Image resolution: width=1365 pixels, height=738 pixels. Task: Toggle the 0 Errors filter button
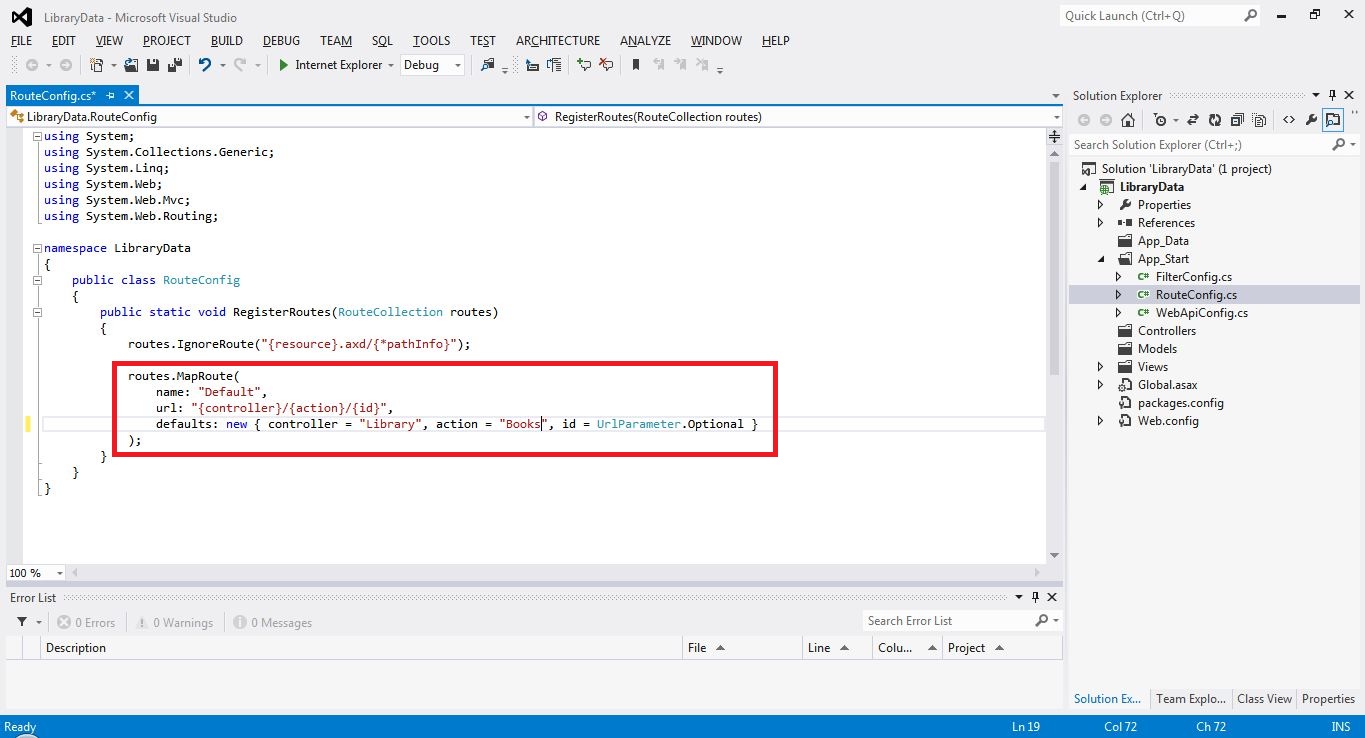[x=86, y=622]
